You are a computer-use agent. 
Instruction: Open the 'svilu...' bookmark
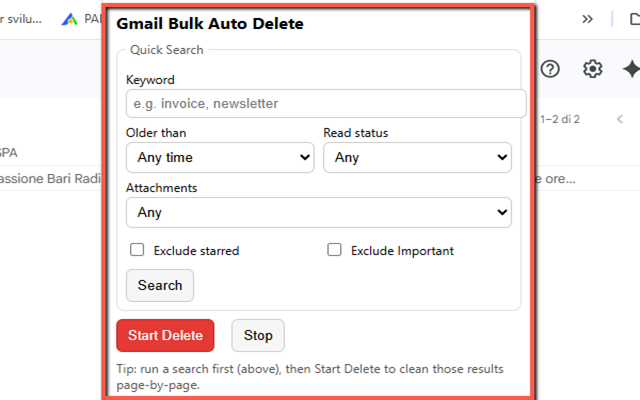coord(22,18)
